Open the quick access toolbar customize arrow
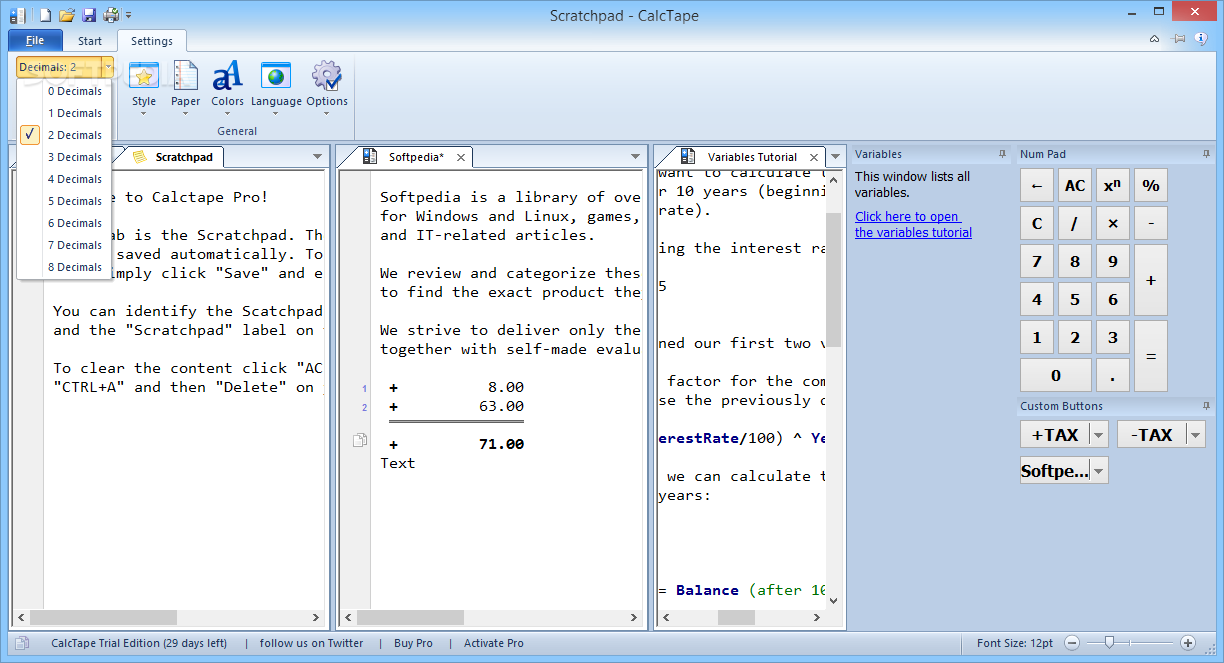 coord(129,16)
